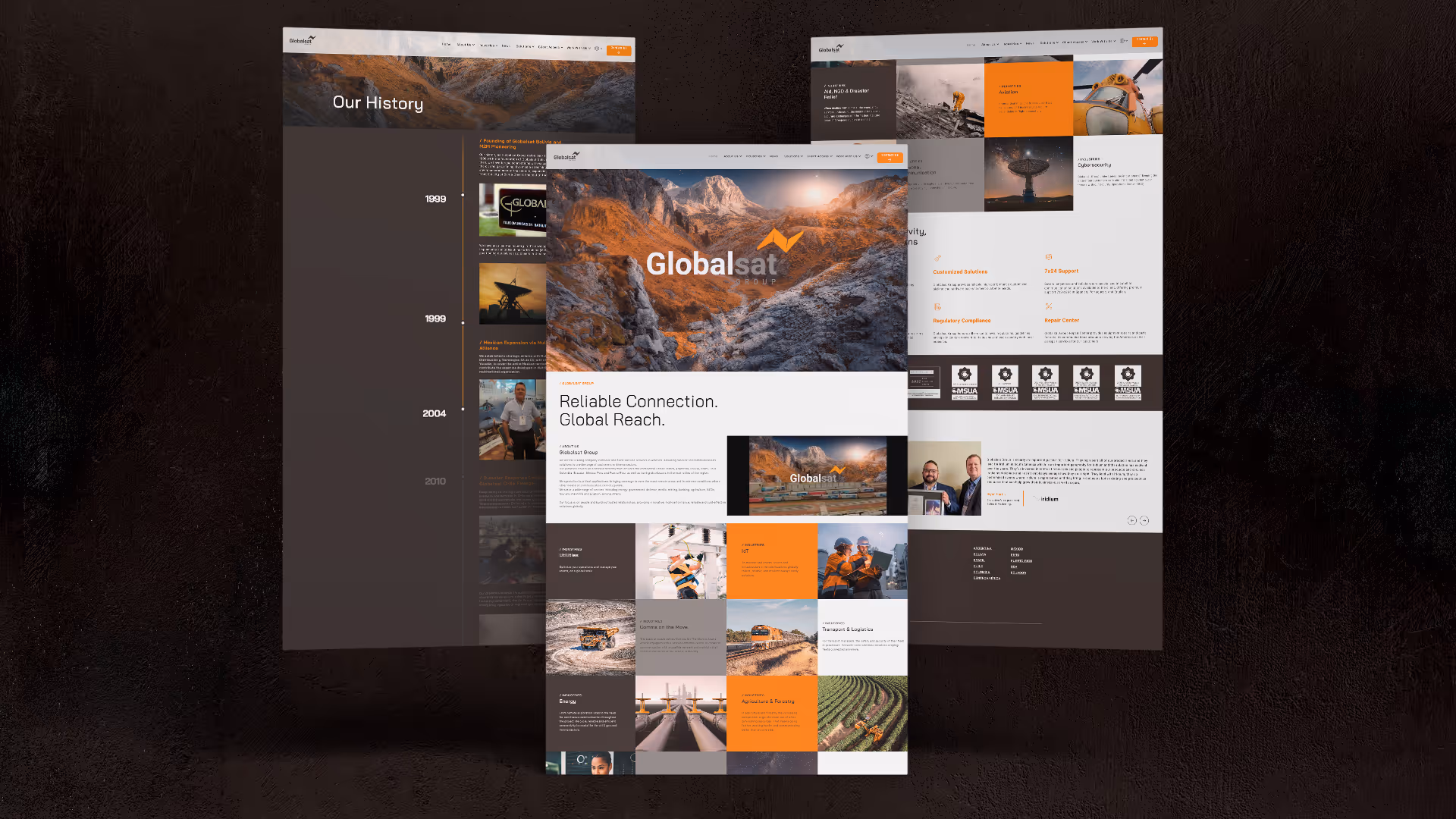Open the Comms on the Move card
1456x819 pixels.
click(x=681, y=637)
